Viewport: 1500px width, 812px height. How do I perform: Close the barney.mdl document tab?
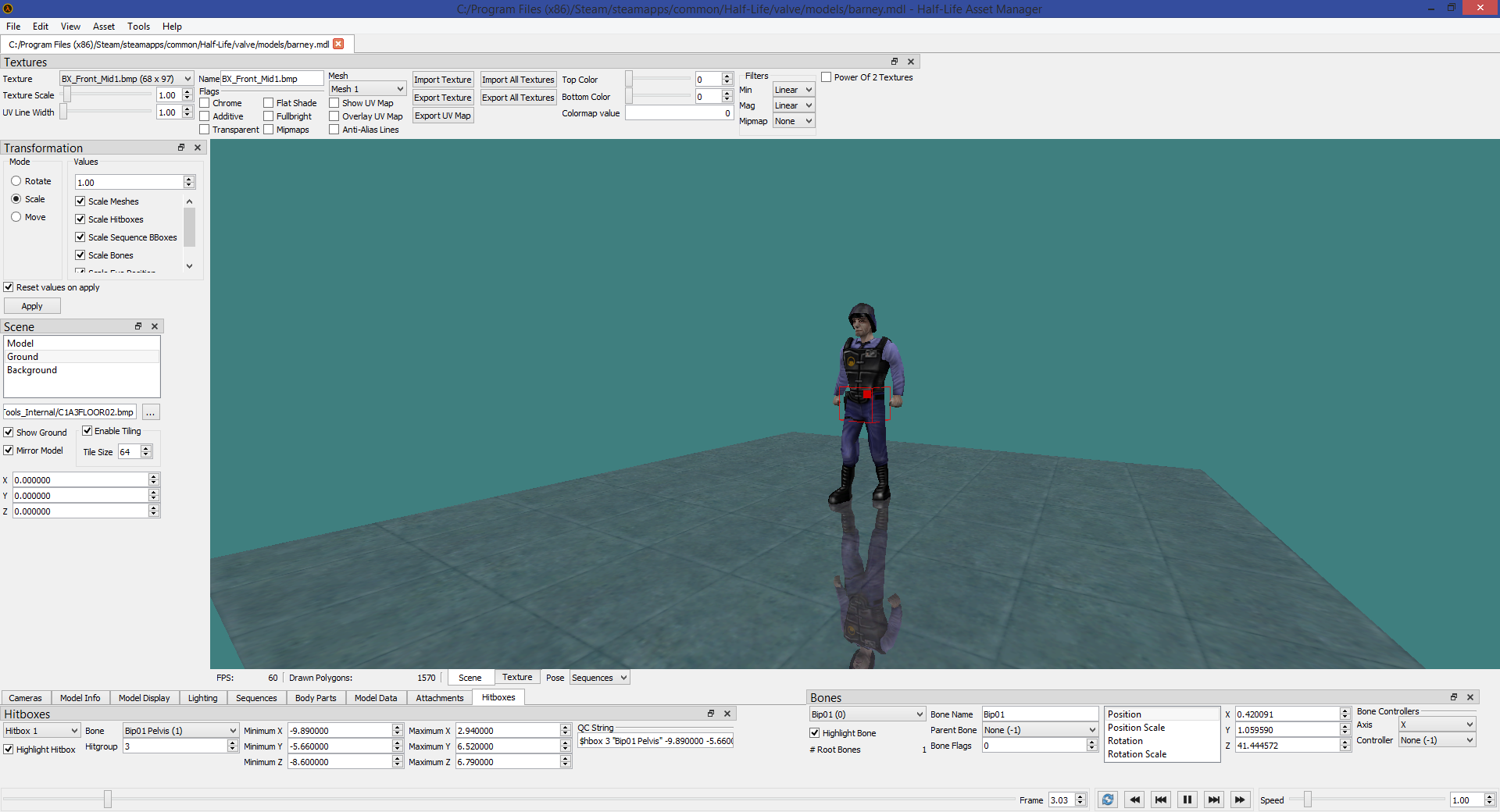point(338,44)
